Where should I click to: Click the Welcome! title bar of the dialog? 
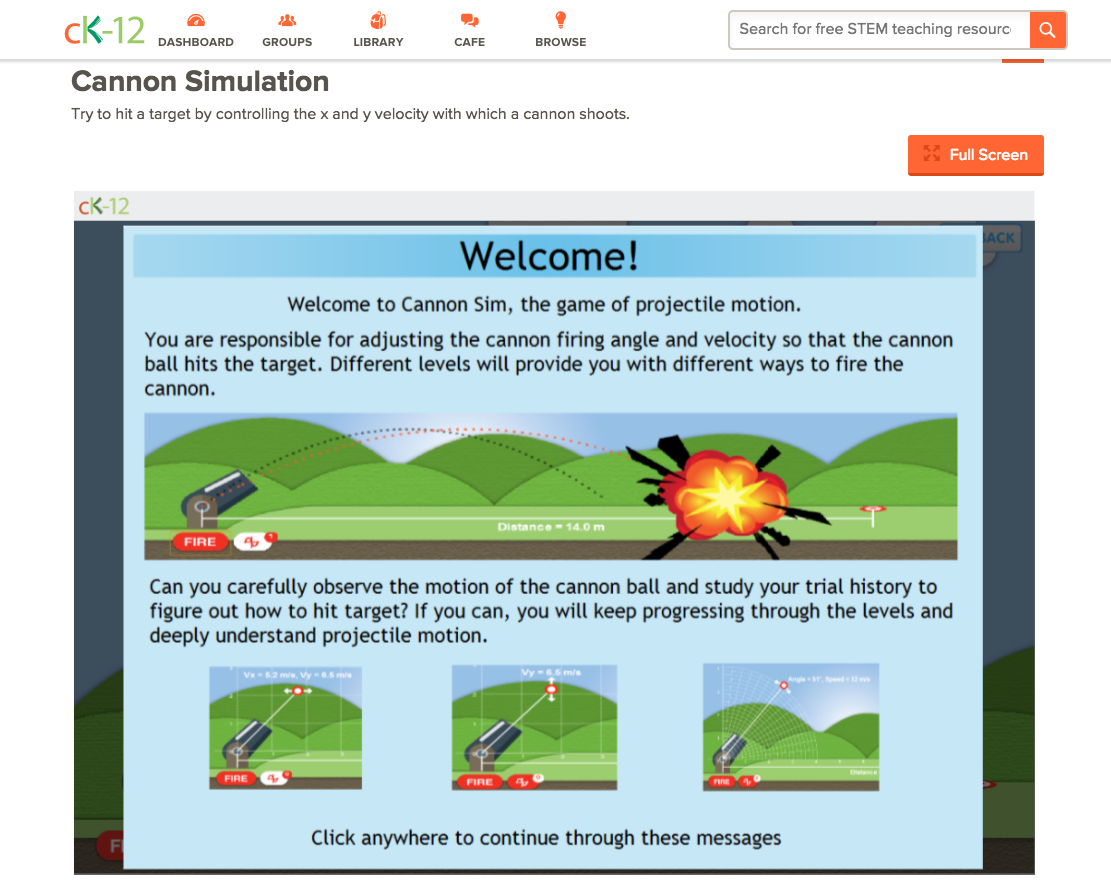(552, 255)
